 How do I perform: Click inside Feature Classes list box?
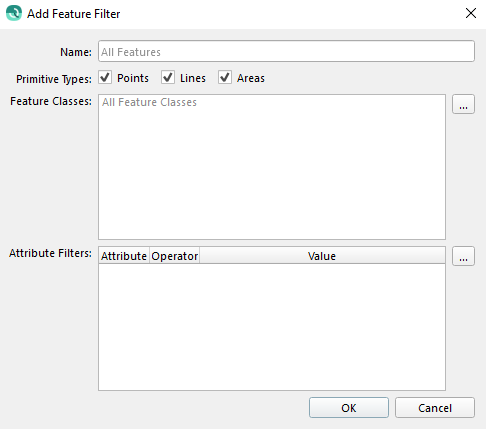tap(272, 167)
